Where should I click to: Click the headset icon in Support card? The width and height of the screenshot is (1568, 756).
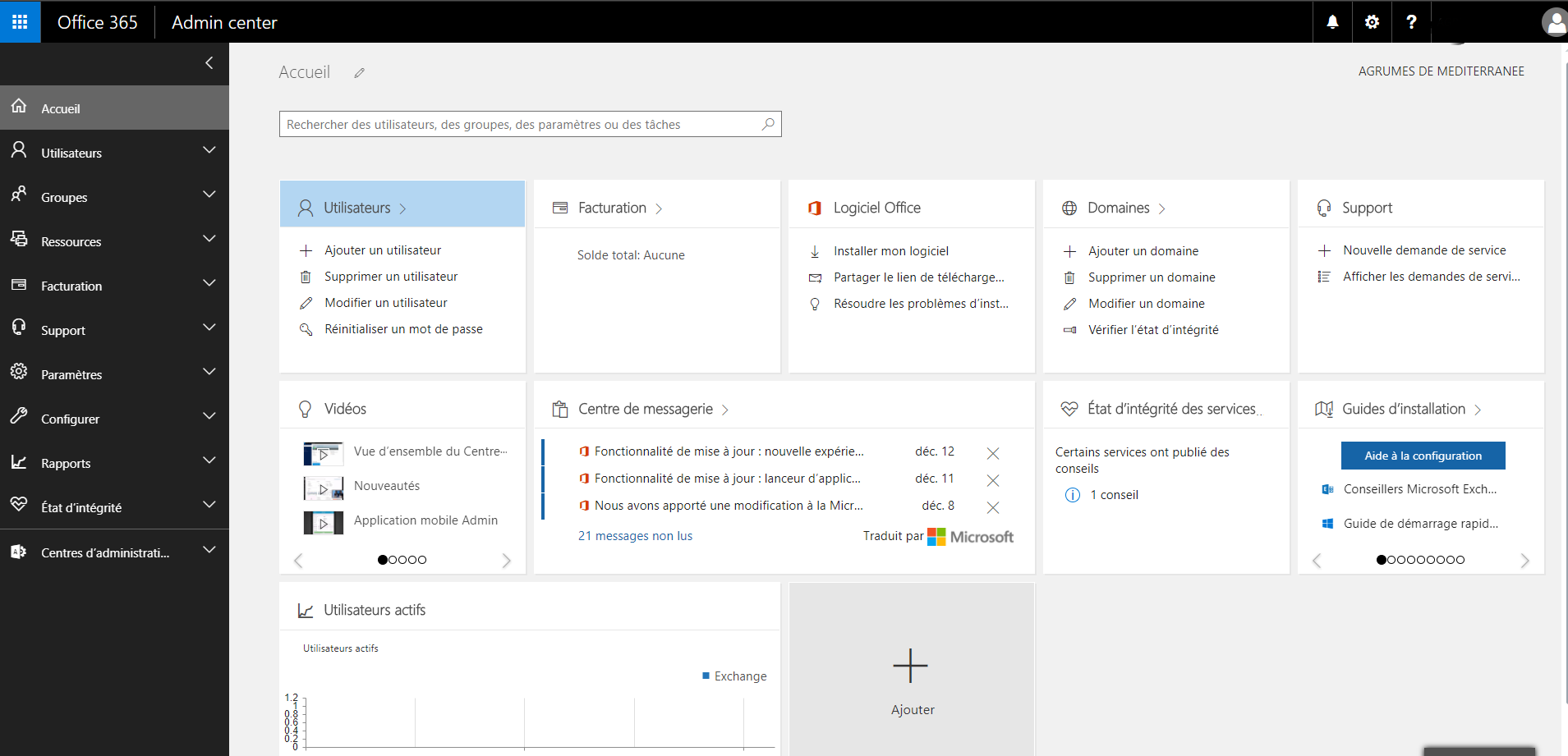(x=1324, y=208)
